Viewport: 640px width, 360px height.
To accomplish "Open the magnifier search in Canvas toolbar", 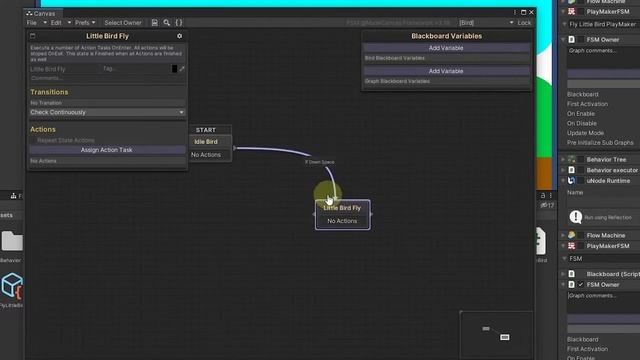I will (167, 23).
